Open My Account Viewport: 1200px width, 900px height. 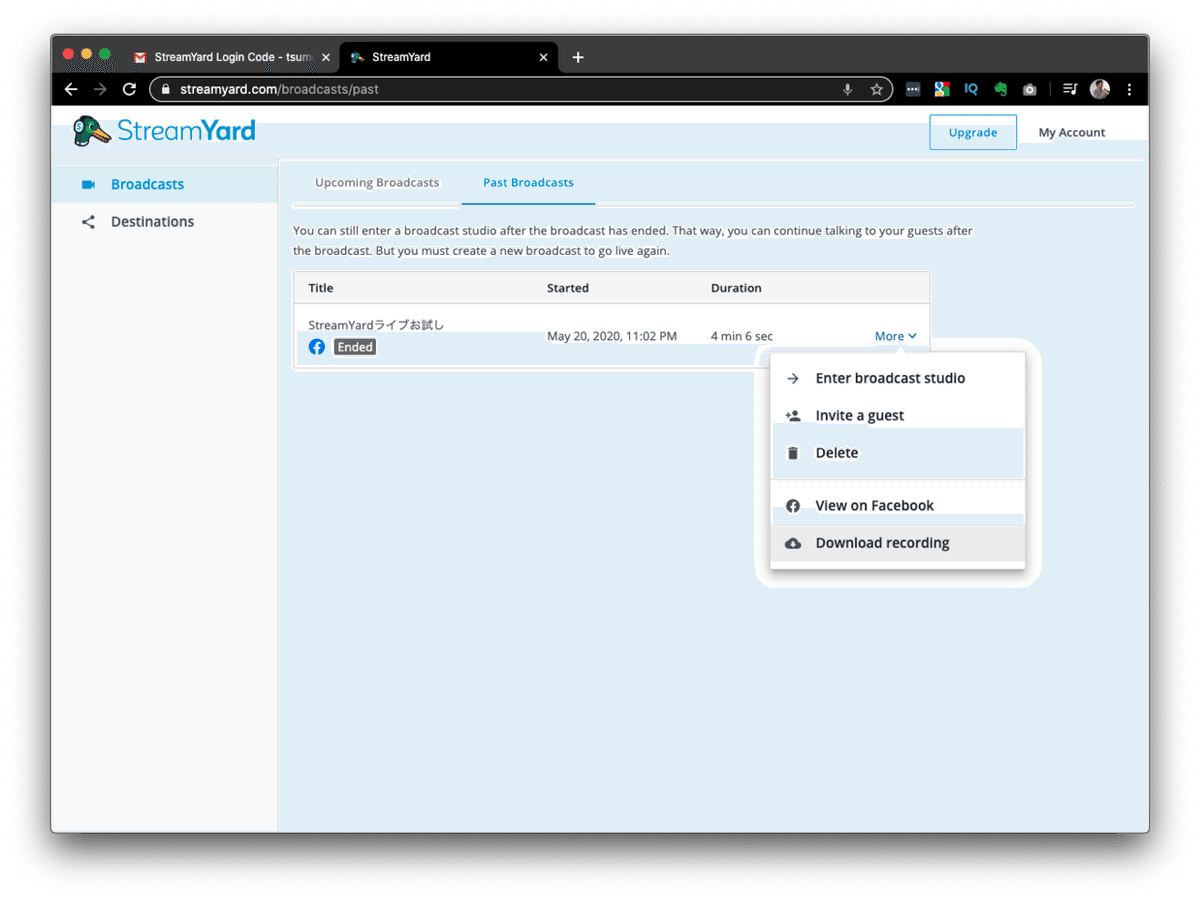[x=1072, y=132]
